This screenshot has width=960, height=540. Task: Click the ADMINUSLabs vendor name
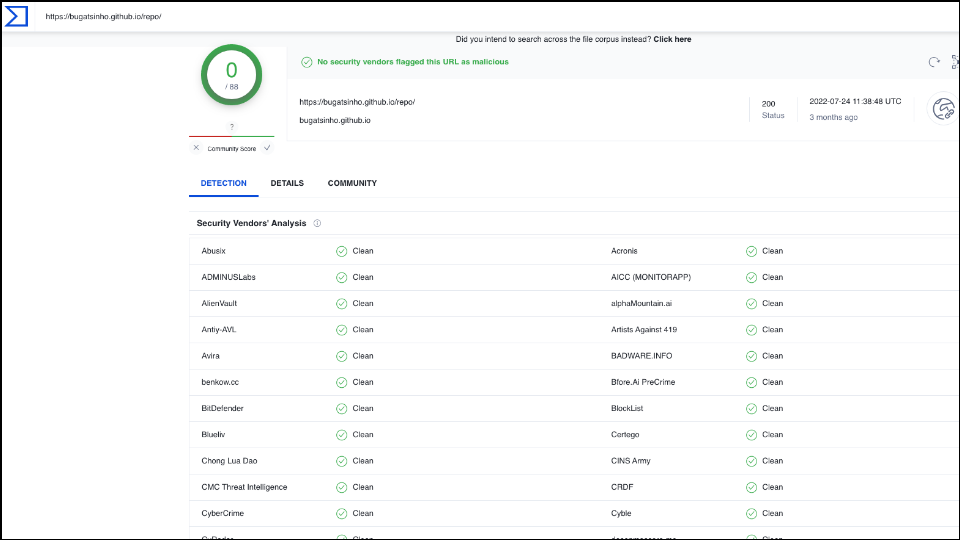(228, 277)
